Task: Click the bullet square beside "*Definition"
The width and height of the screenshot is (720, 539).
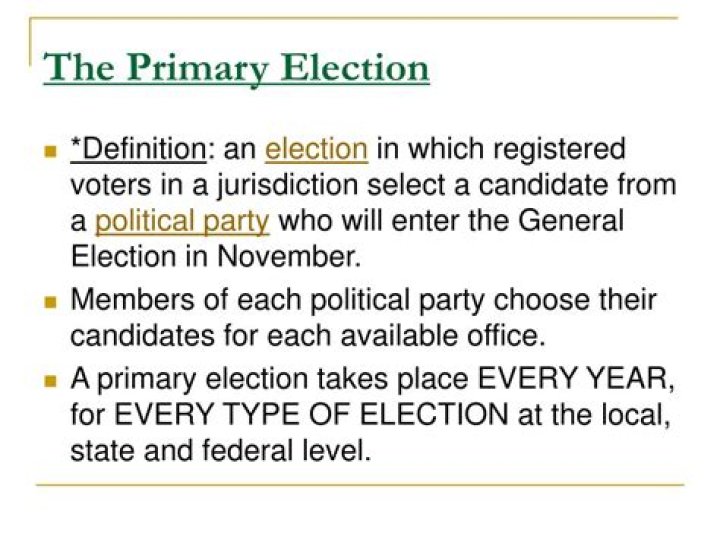Action: [x=51, y=152]
